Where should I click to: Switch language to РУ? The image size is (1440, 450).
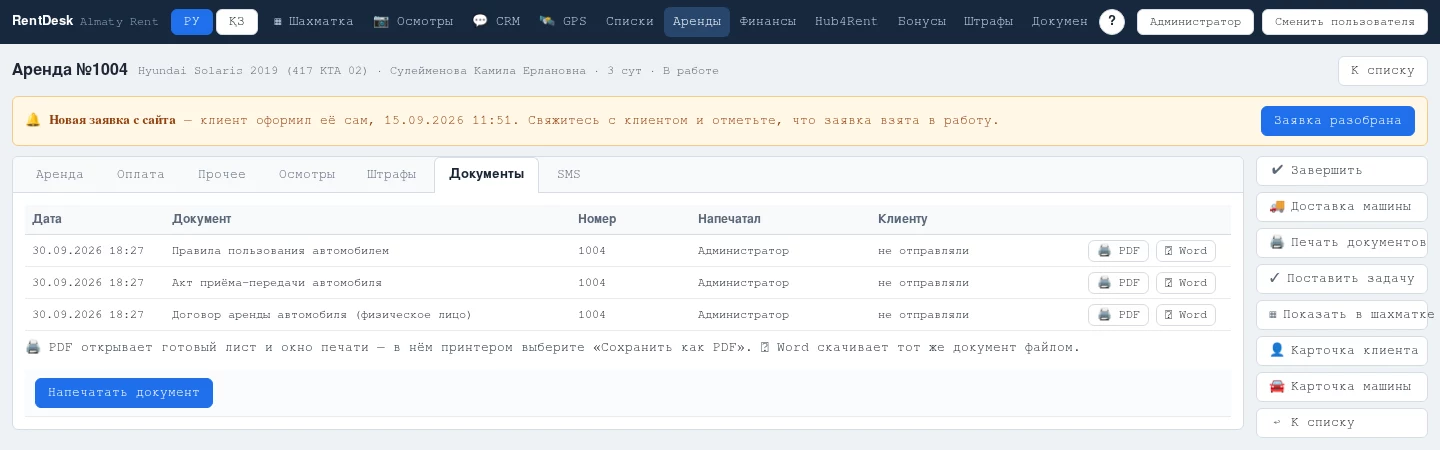tap(192, 22)
